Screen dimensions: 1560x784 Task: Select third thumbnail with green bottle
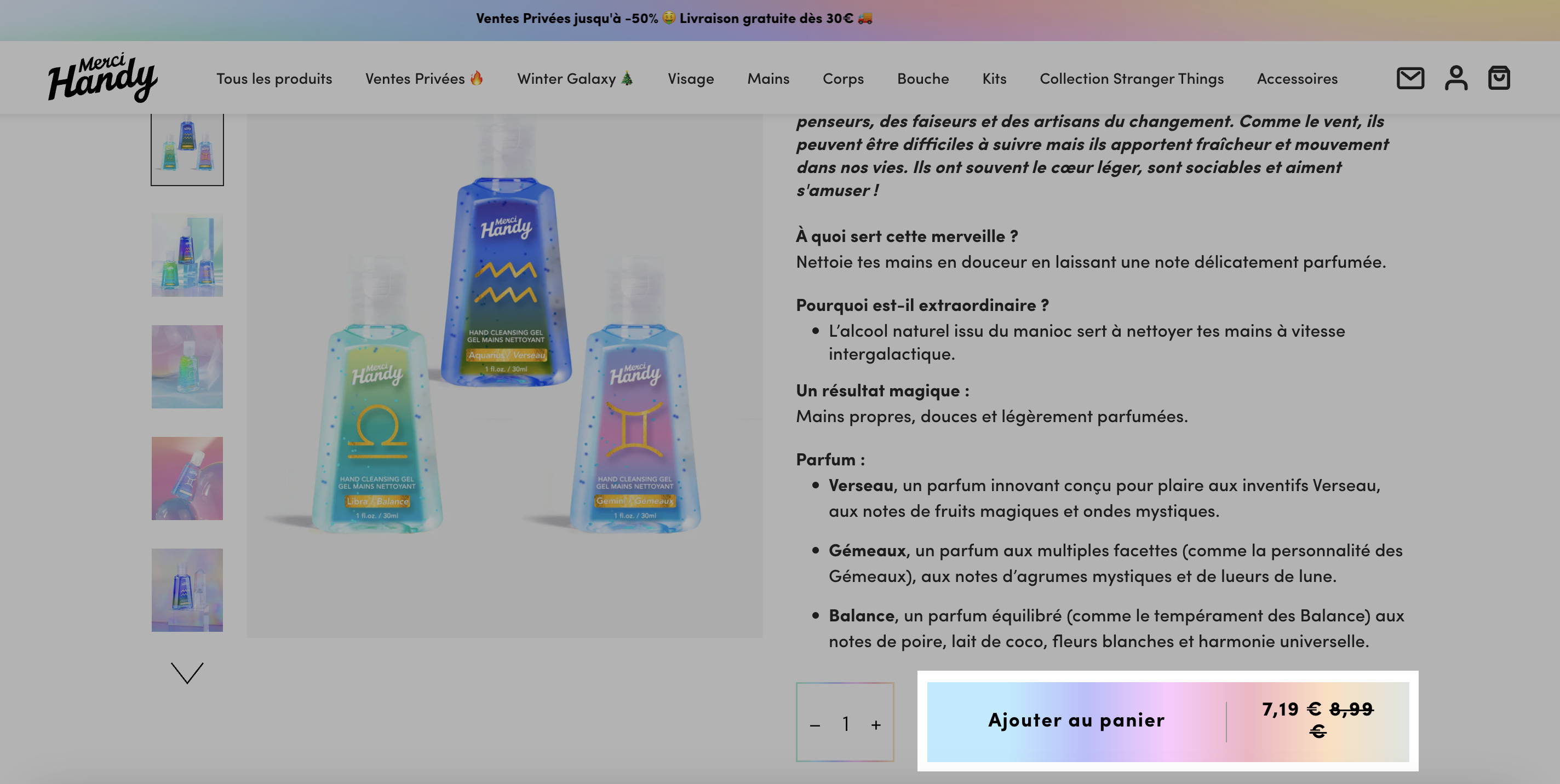(x=187, y=367)
